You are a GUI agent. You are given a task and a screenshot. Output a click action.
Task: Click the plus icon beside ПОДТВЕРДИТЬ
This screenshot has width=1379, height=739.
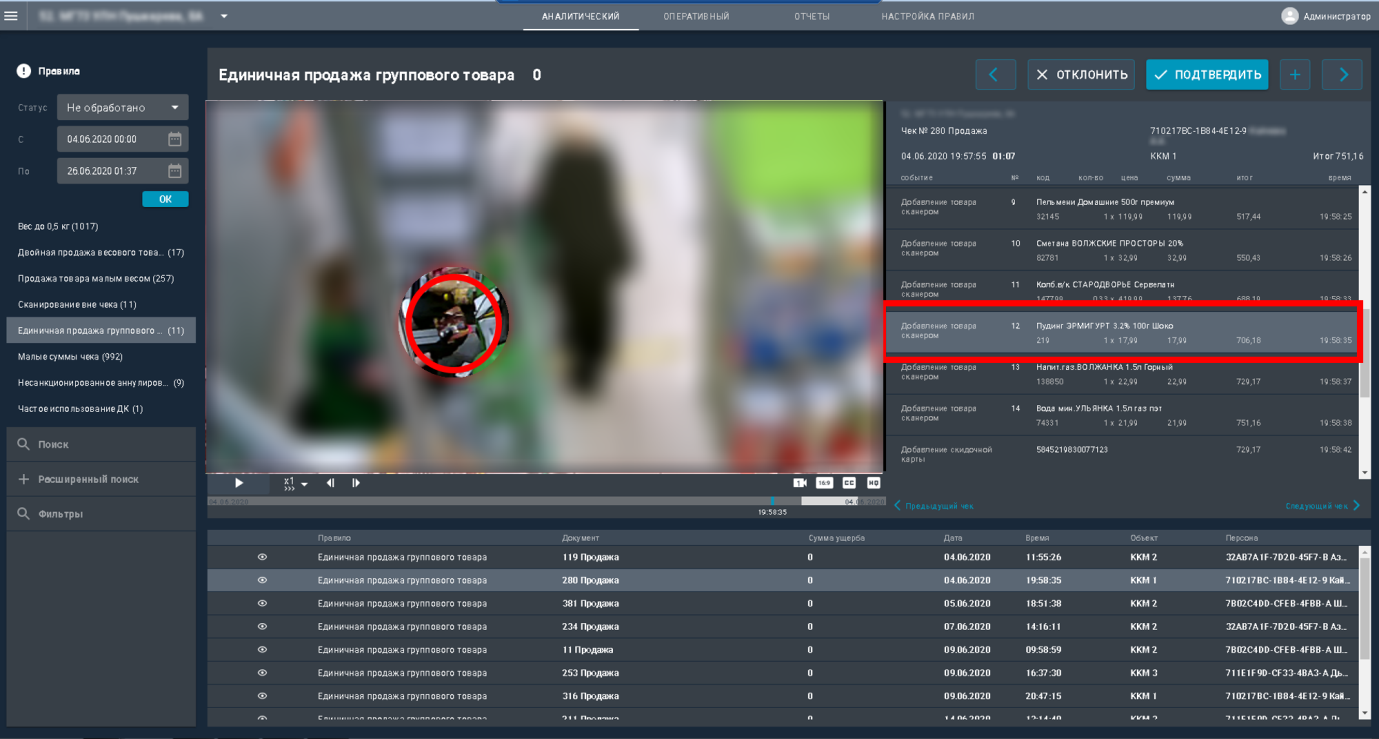[x=1295, y=75]
